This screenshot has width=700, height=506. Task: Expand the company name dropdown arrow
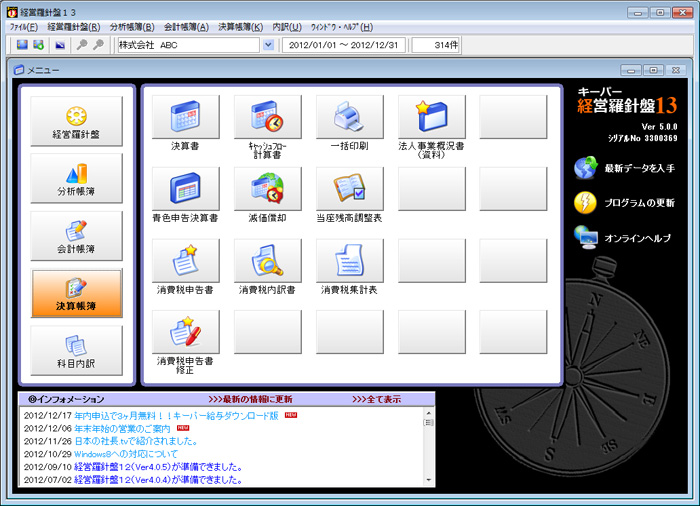point(268,45)
